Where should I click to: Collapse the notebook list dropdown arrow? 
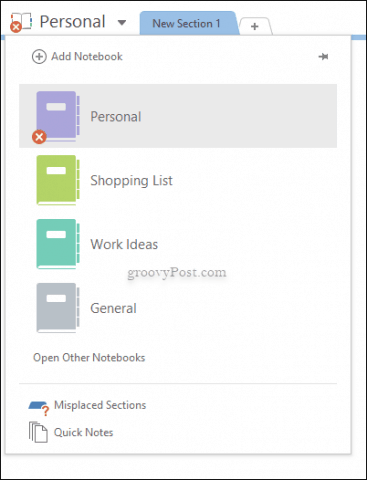point(122,23)
